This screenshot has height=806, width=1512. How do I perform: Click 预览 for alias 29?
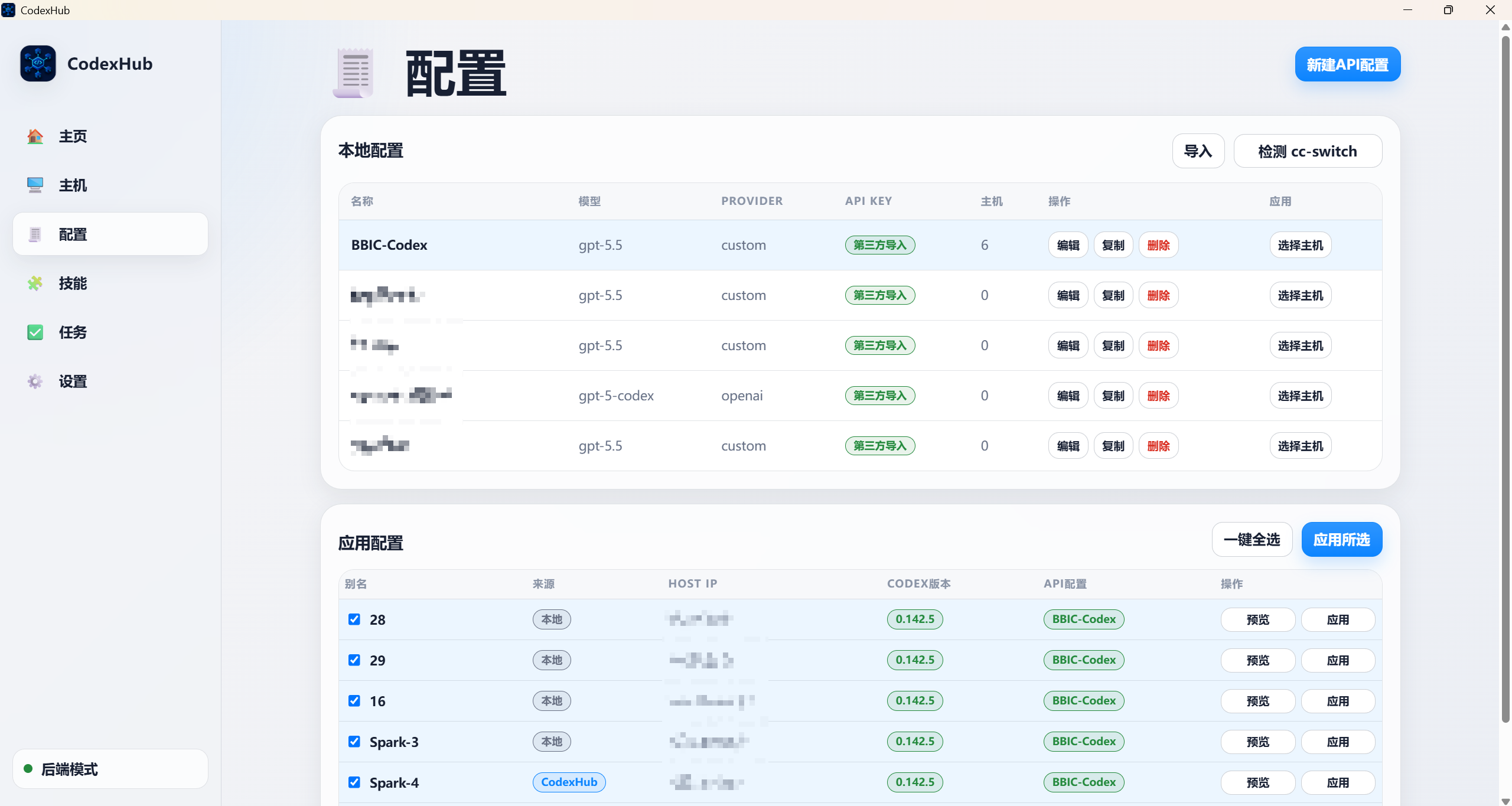[x=1258, y=660]
